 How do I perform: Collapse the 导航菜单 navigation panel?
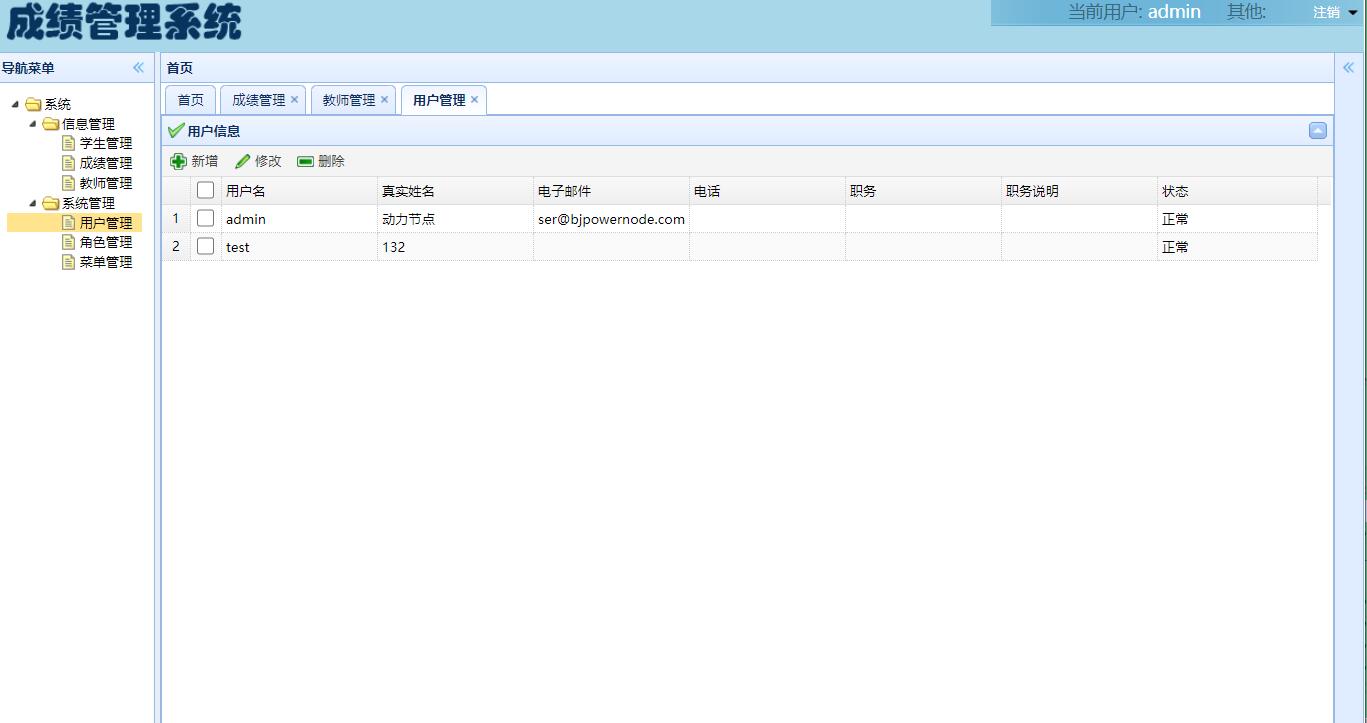click(138, 68)
